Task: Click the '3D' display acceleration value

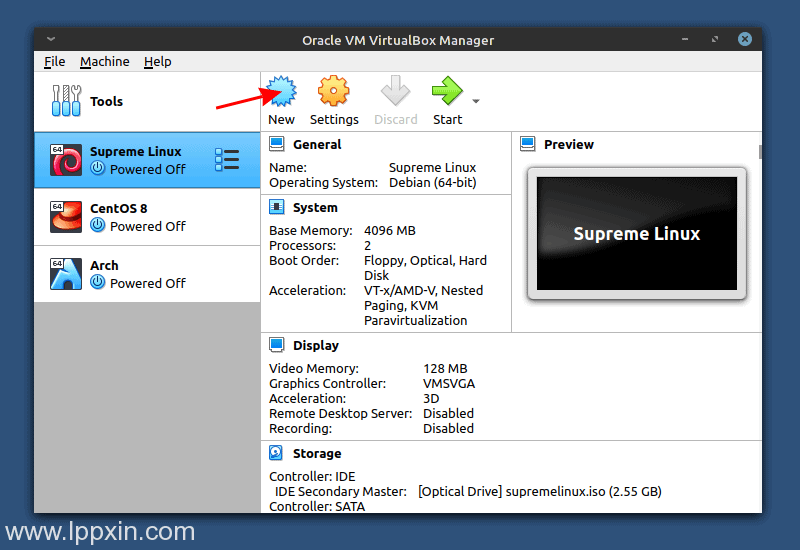Action: (x=431, y=398)
